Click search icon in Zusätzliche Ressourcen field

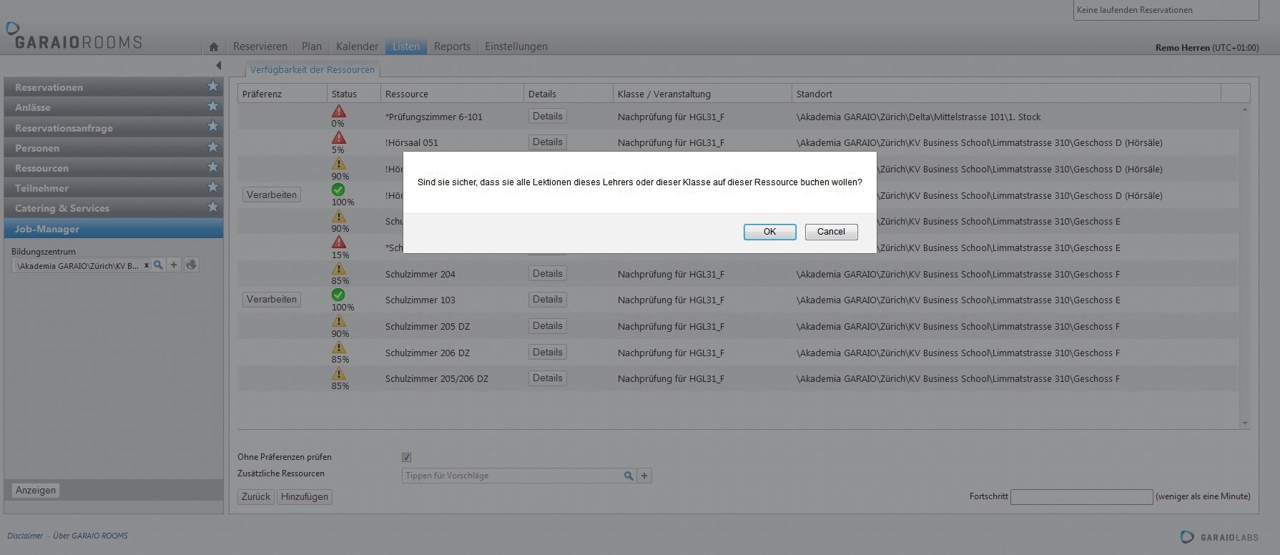coord(628,476)
